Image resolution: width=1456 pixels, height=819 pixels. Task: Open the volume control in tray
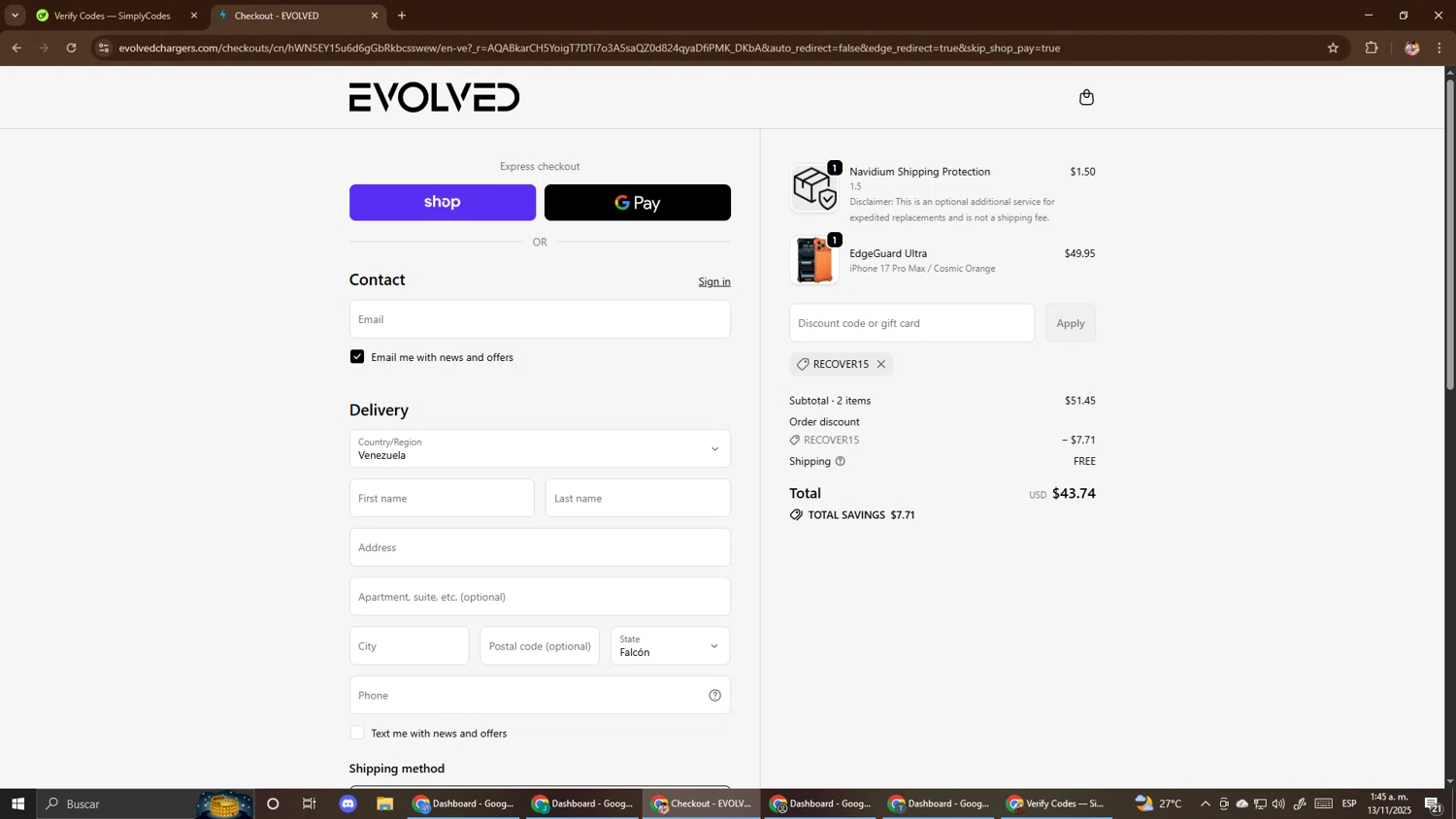coord(1278,803)
